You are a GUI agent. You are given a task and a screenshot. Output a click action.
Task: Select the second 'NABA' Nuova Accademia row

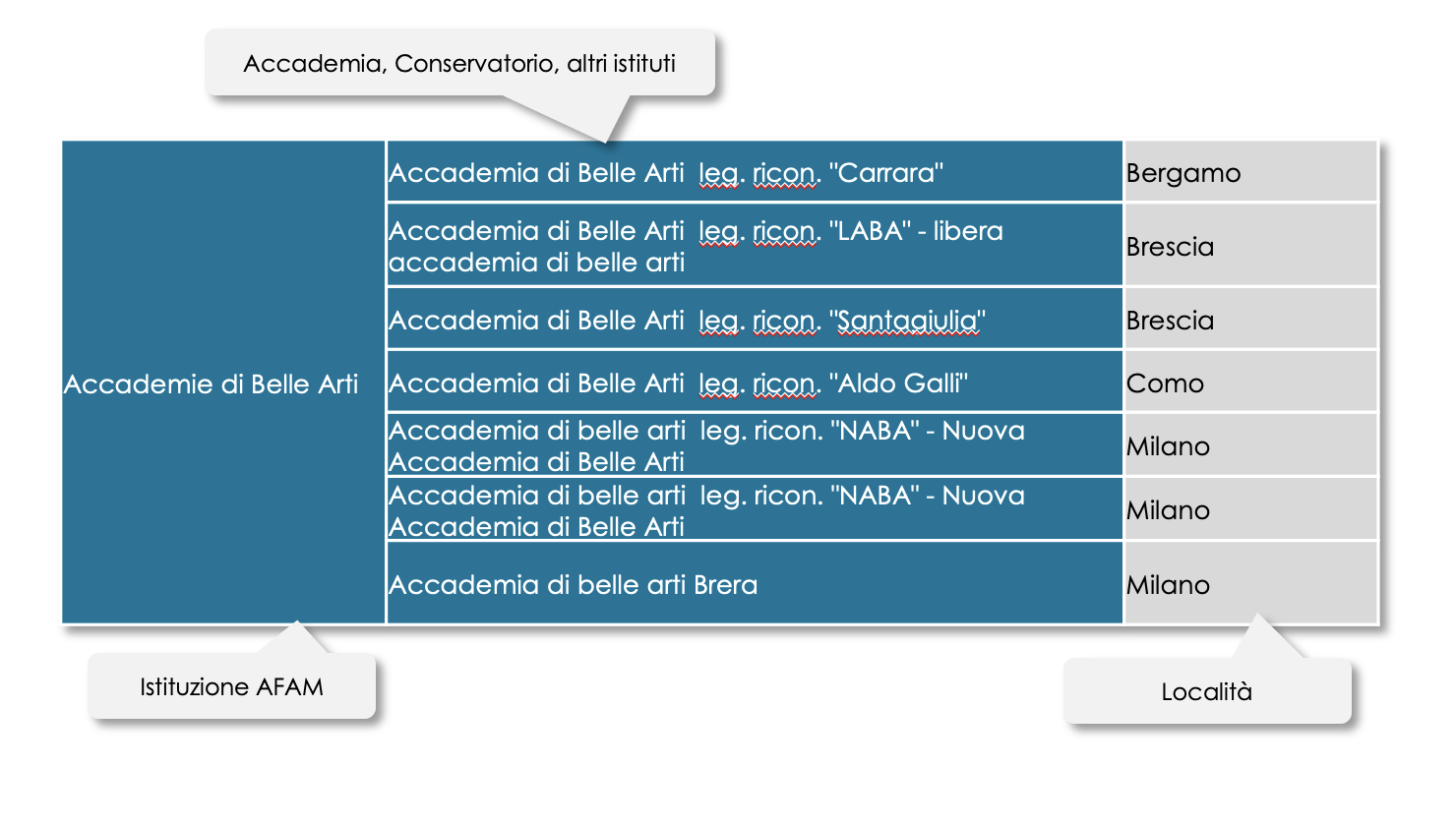[755, 509]
